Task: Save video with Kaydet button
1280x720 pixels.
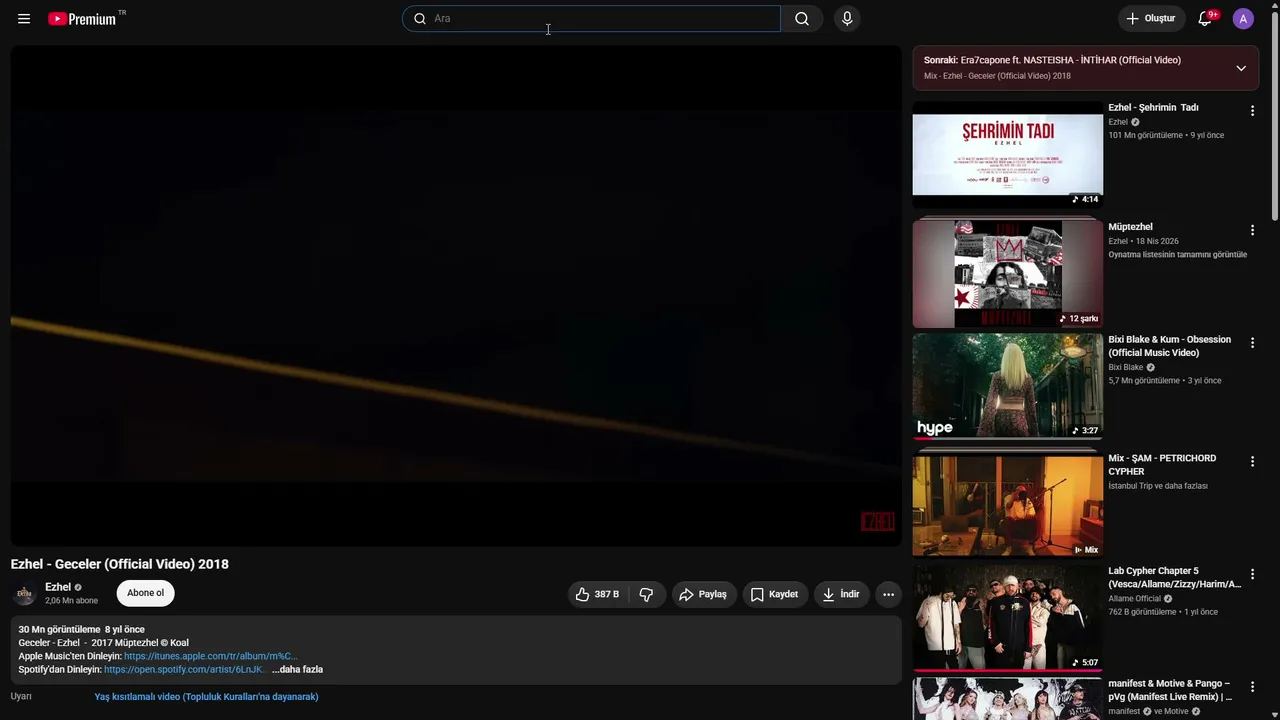Action: [775, 594]
